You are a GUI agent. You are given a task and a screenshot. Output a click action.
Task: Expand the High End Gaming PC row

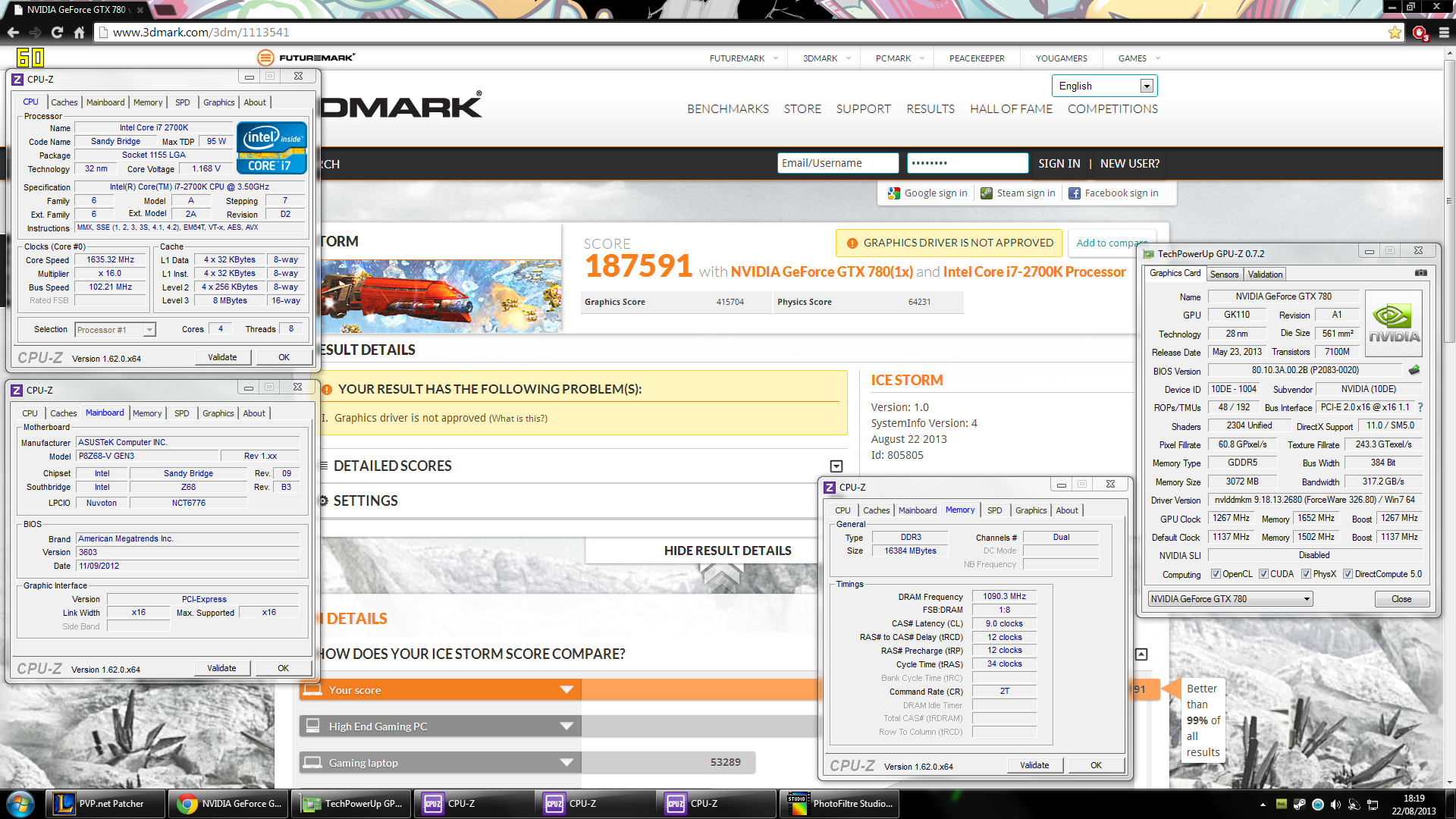(x=566, y=726)
